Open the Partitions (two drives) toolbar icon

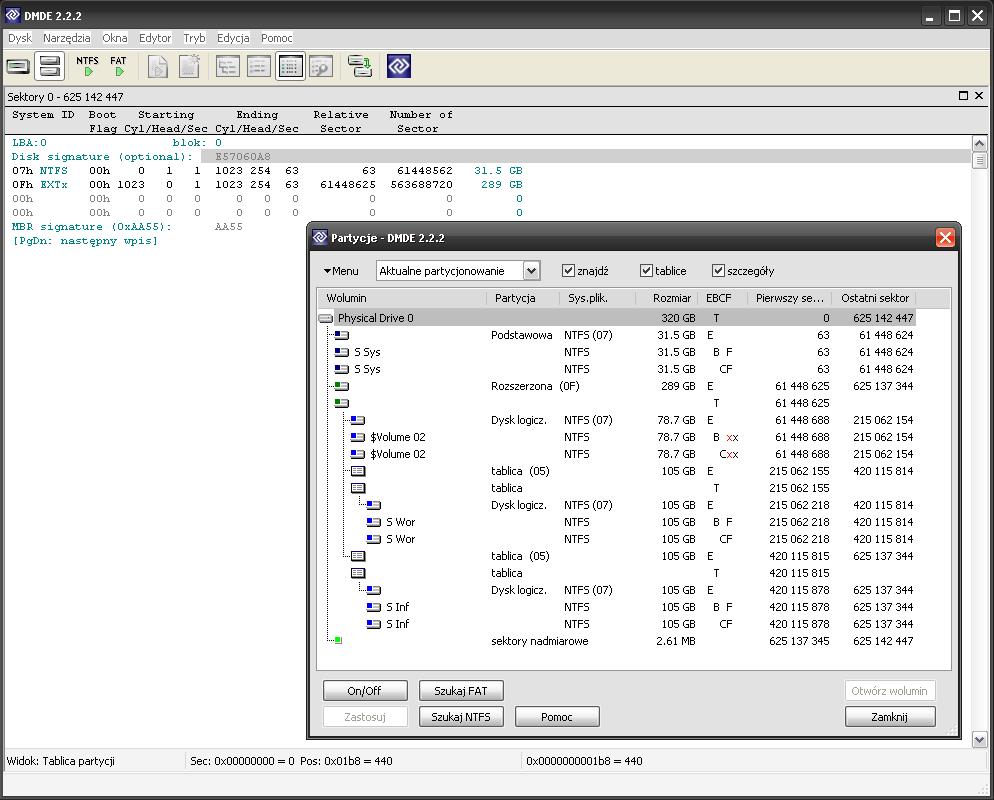coord(49,66)
